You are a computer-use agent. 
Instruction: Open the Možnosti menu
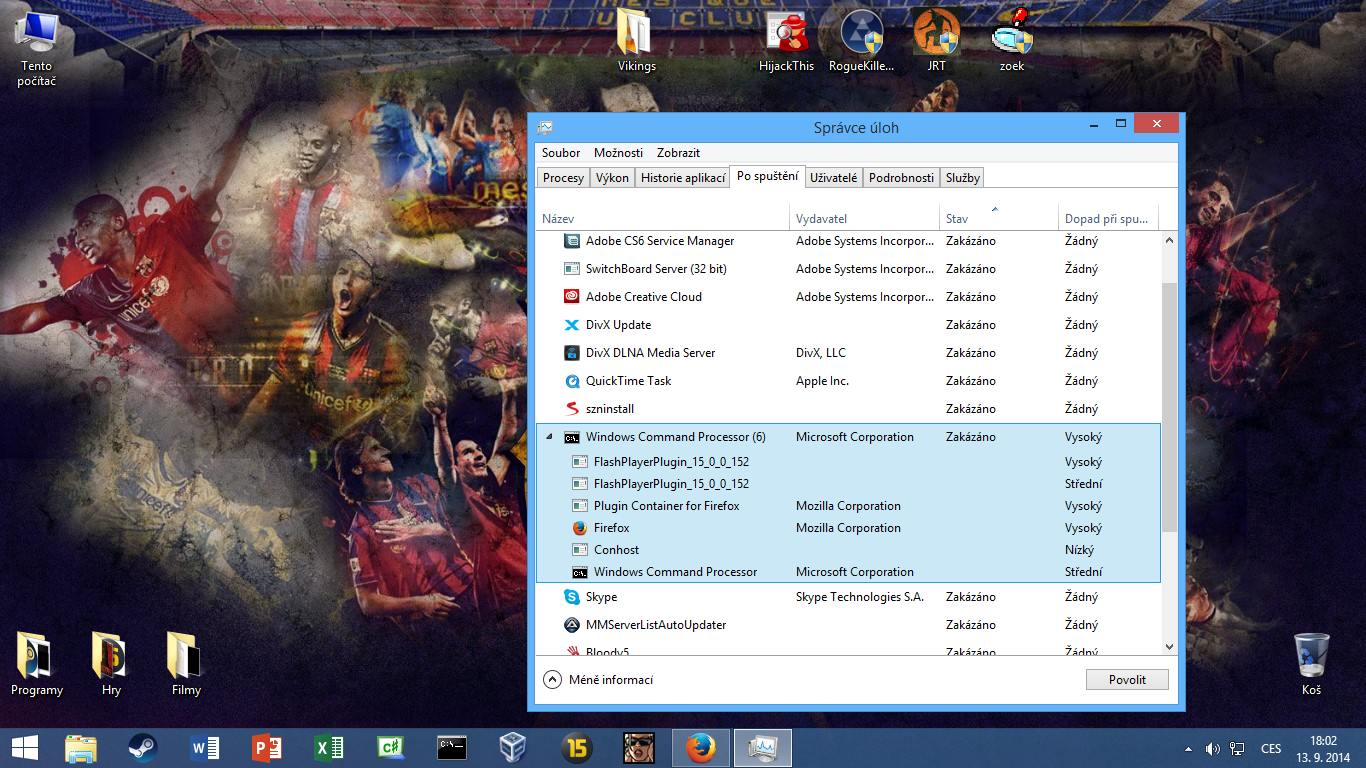(x=618, y=153)
